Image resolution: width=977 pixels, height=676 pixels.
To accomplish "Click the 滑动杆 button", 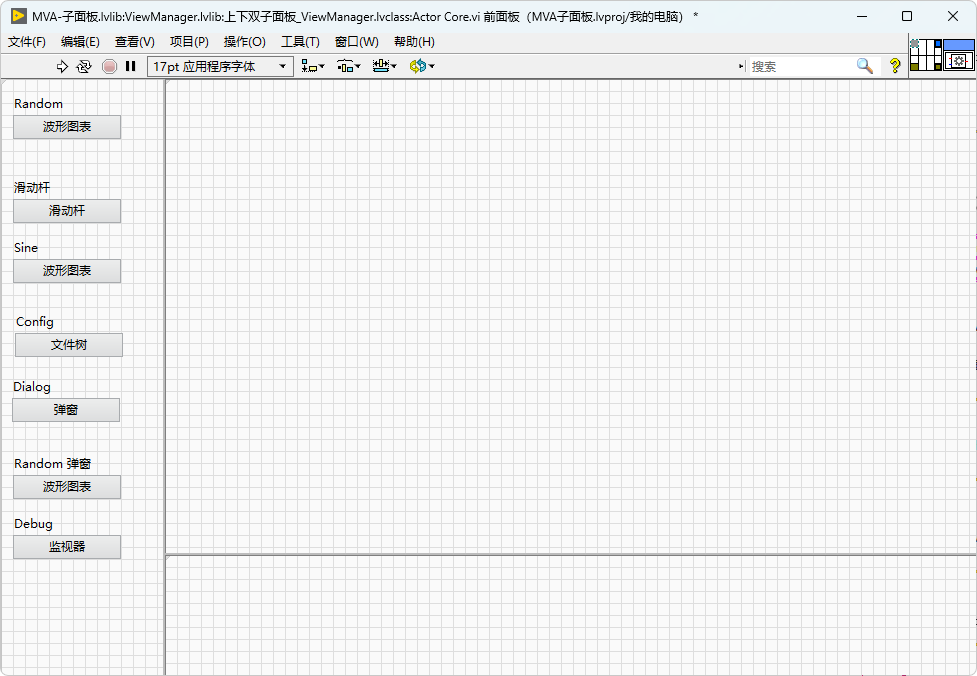I will (x=67, y=211).
